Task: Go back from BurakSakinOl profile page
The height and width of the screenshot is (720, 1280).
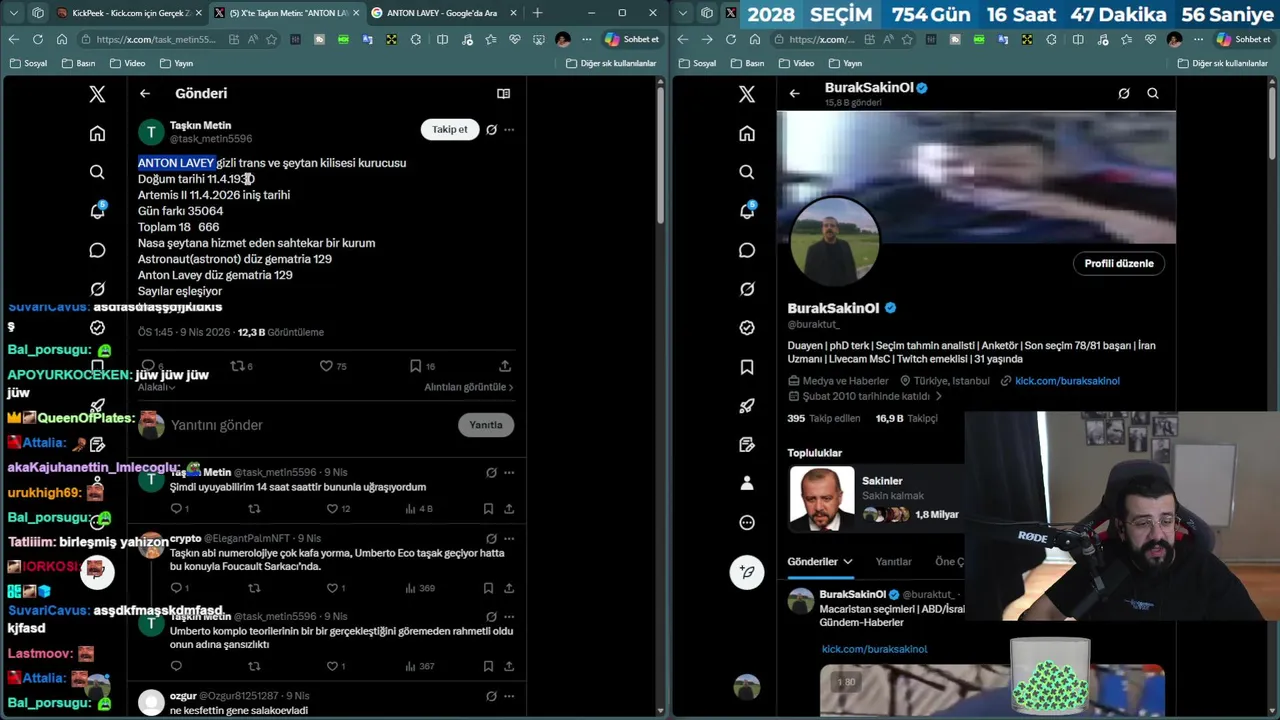Action: point(794,93)
